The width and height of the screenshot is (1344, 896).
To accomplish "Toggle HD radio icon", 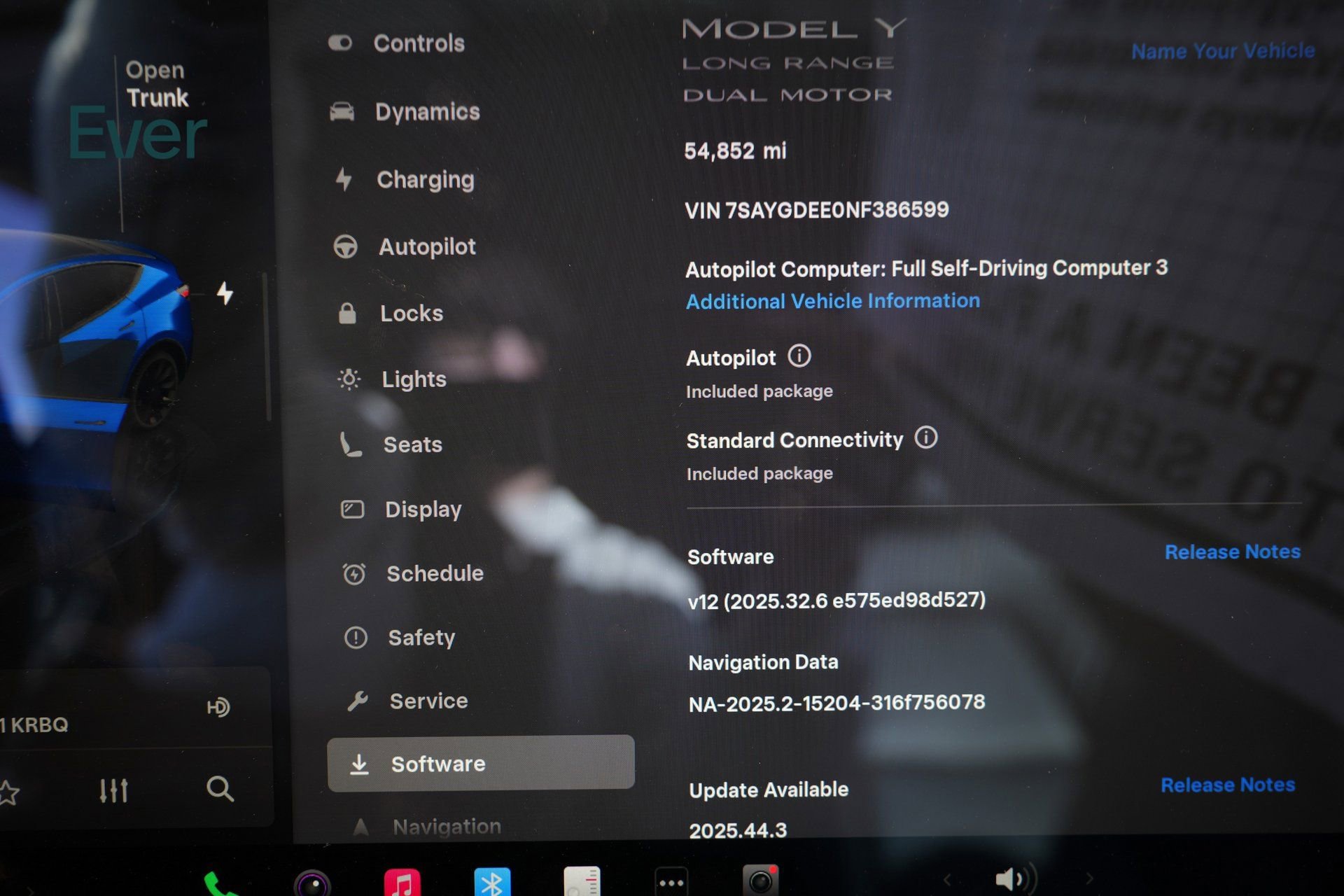I will click(x=218, y=707).
